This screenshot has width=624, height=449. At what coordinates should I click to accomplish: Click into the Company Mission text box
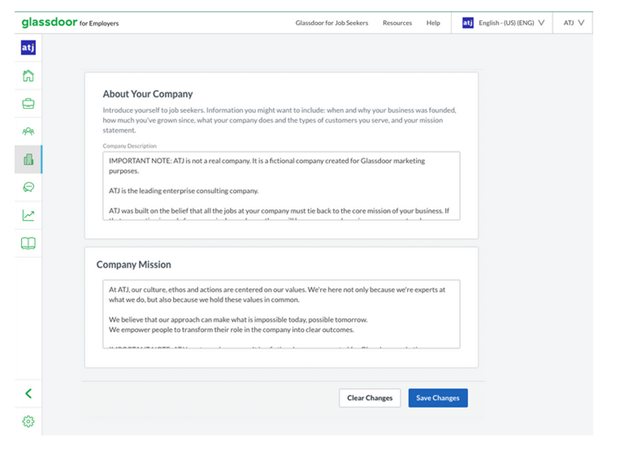[281, 314]
